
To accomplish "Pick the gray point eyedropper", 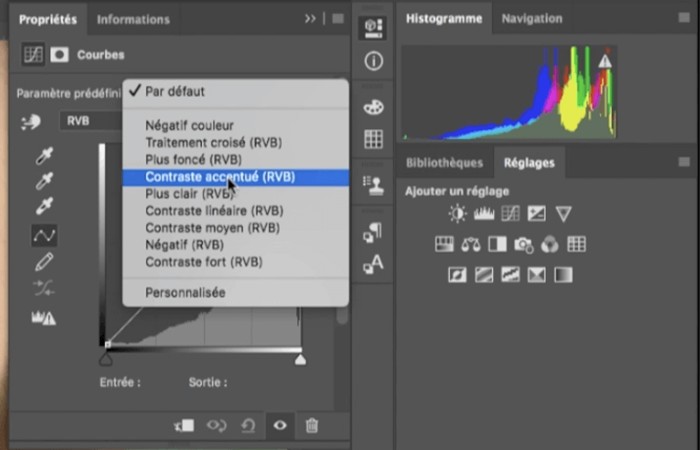I will point(44,181).
